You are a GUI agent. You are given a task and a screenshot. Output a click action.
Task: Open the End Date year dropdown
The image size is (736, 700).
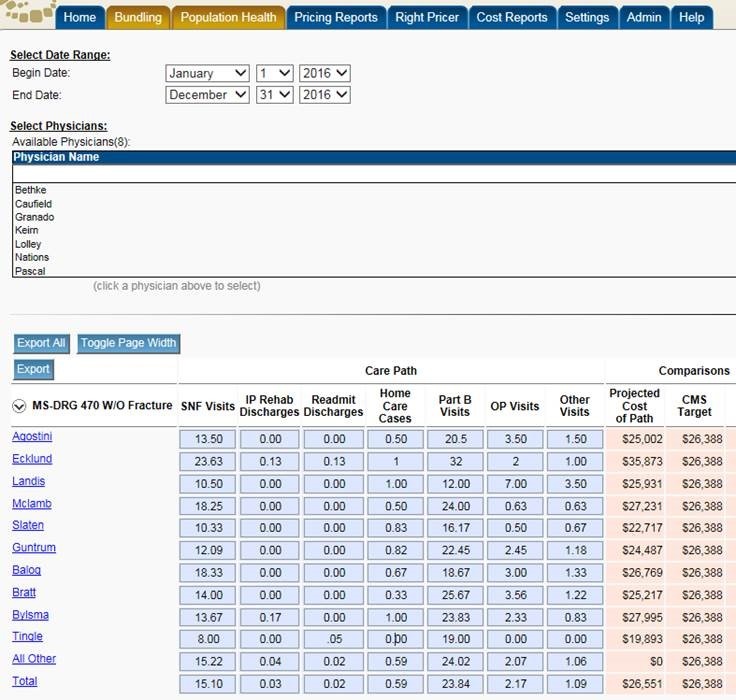click(x=325, y=95)
